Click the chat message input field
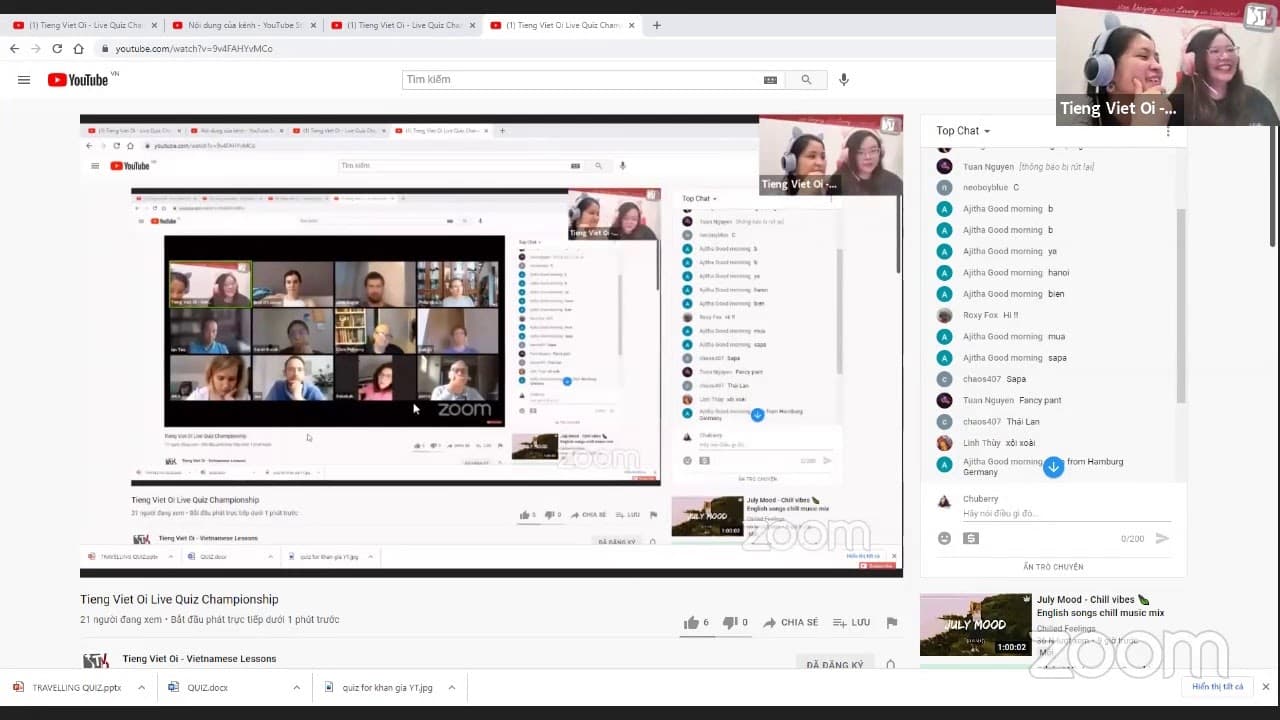Viewport: 1280px width, 720px height. 1066,514
